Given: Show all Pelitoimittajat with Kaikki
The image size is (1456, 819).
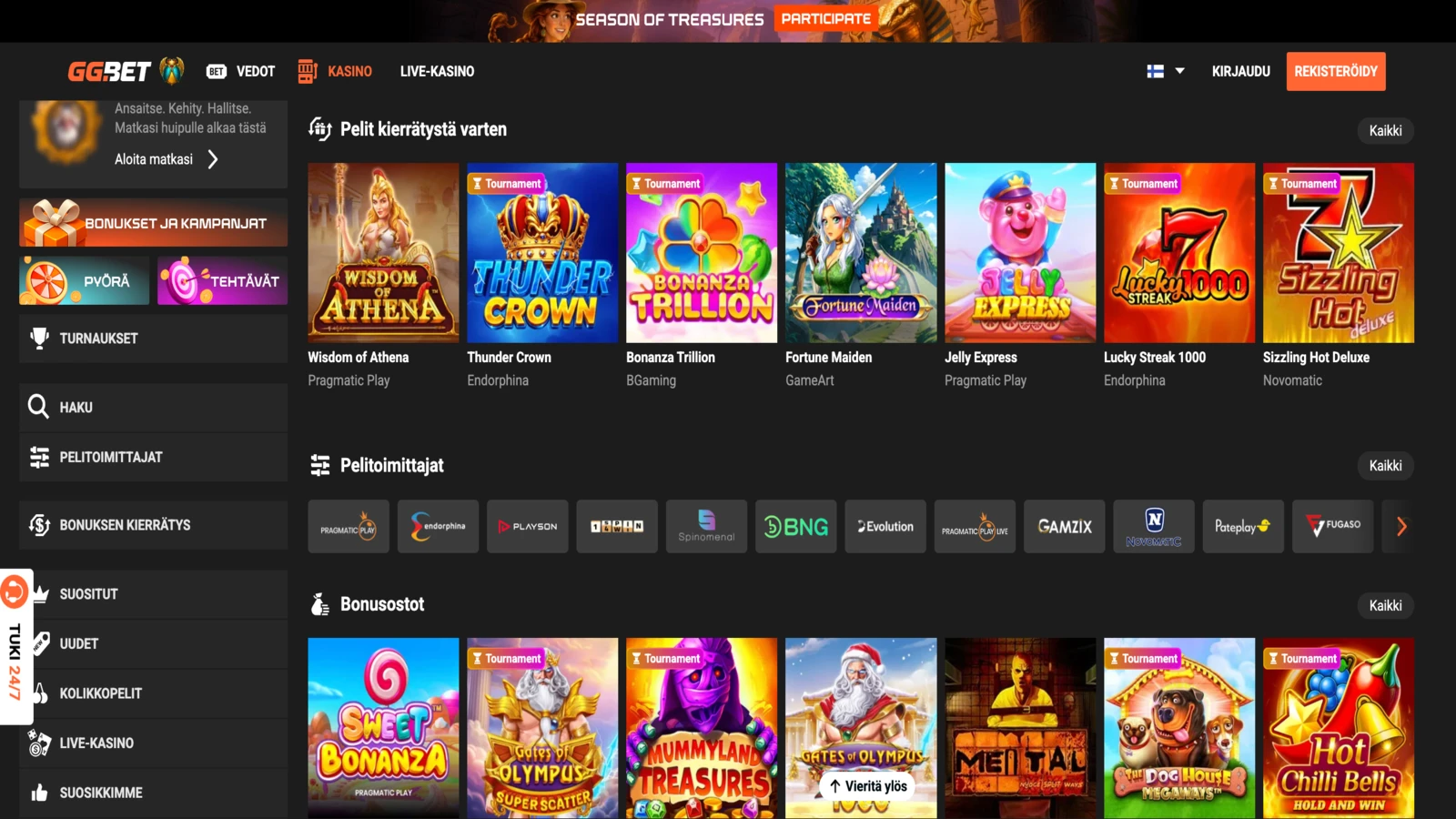Looking at the screenshot, I should coord(1385,465).
